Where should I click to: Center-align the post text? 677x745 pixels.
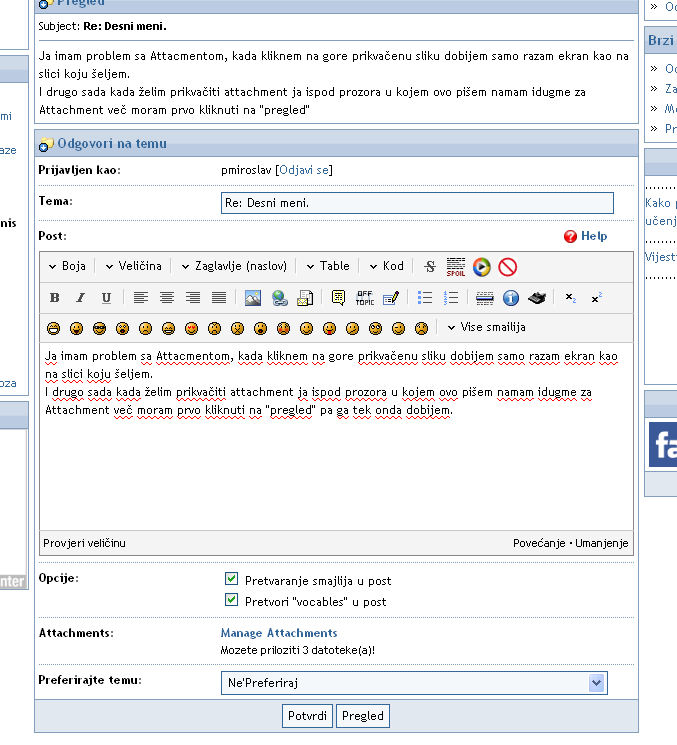(167, 297)
